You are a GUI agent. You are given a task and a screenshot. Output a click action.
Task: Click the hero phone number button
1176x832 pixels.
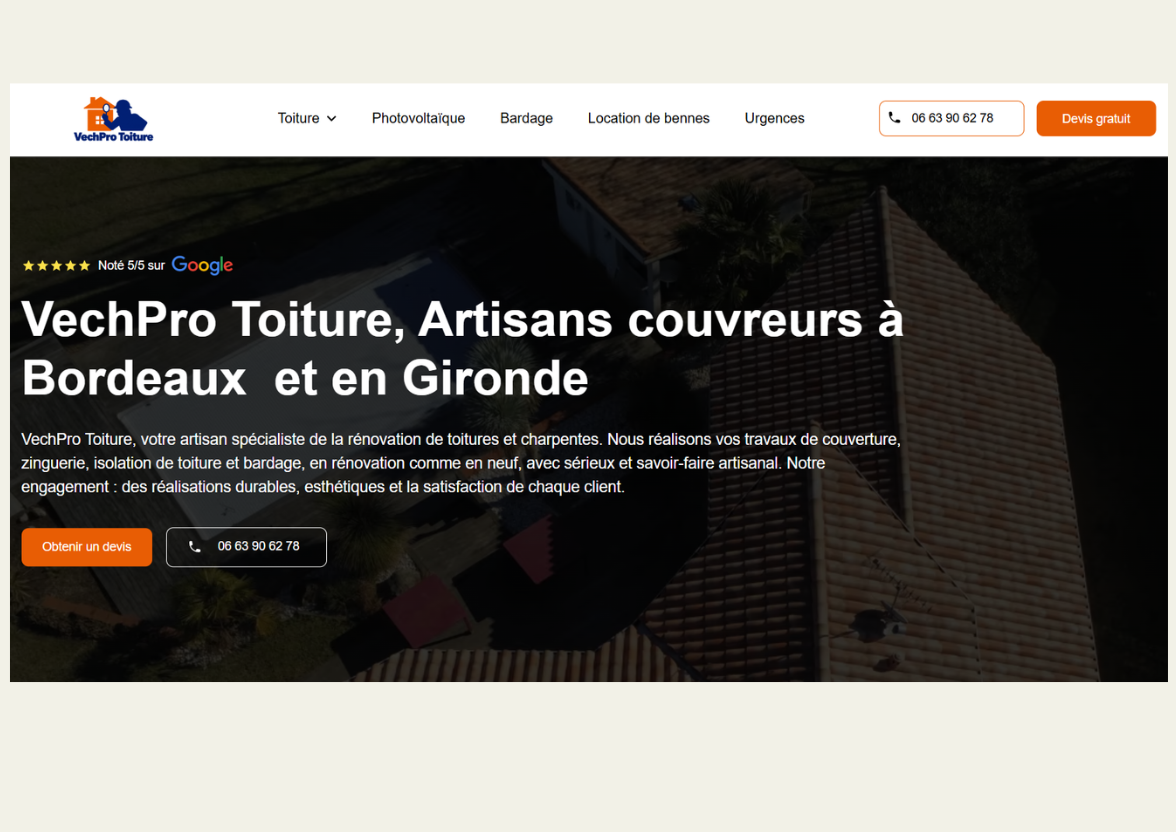[246, 547]
